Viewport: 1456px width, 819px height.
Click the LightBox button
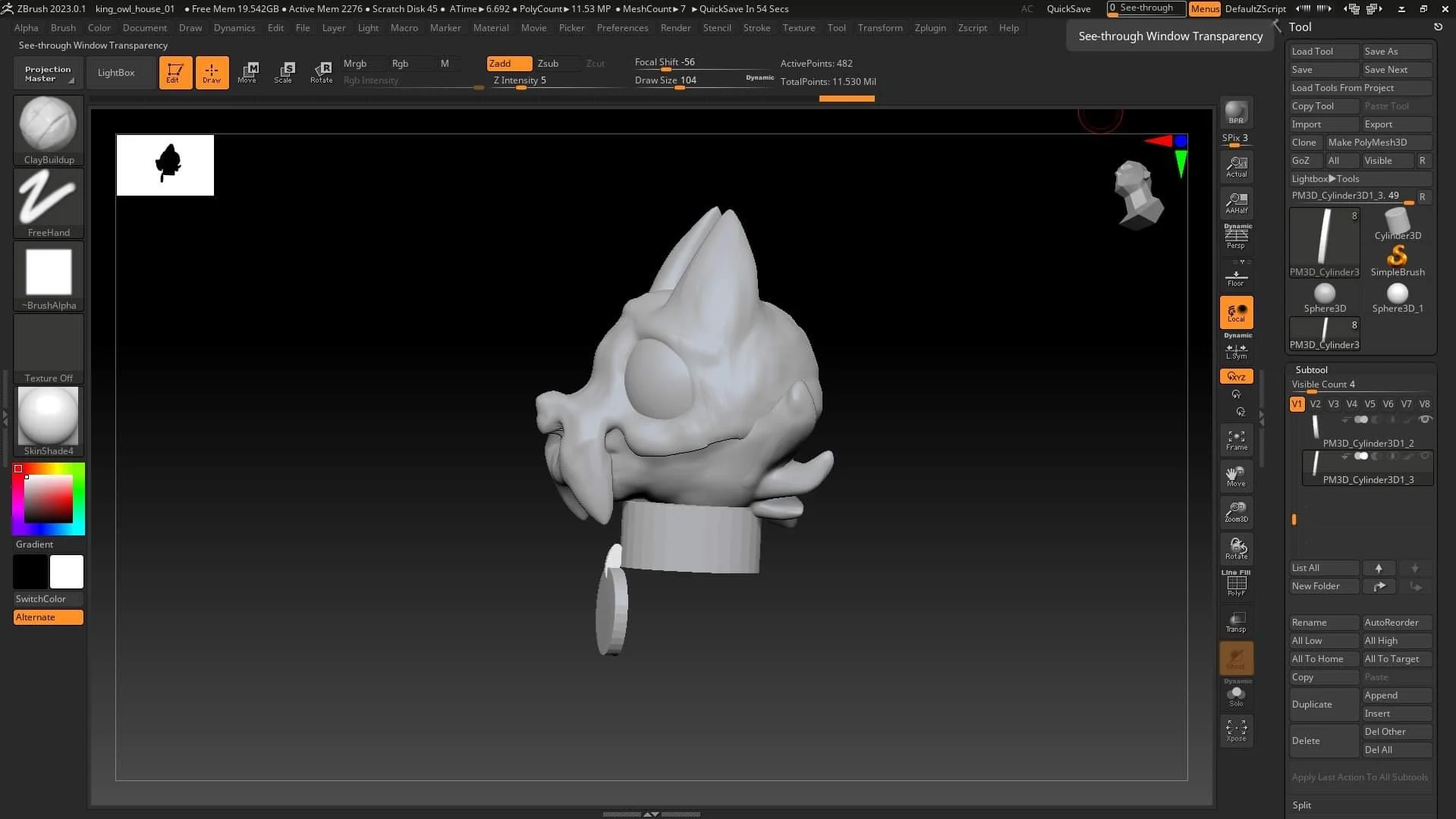(x=116, y=73)
